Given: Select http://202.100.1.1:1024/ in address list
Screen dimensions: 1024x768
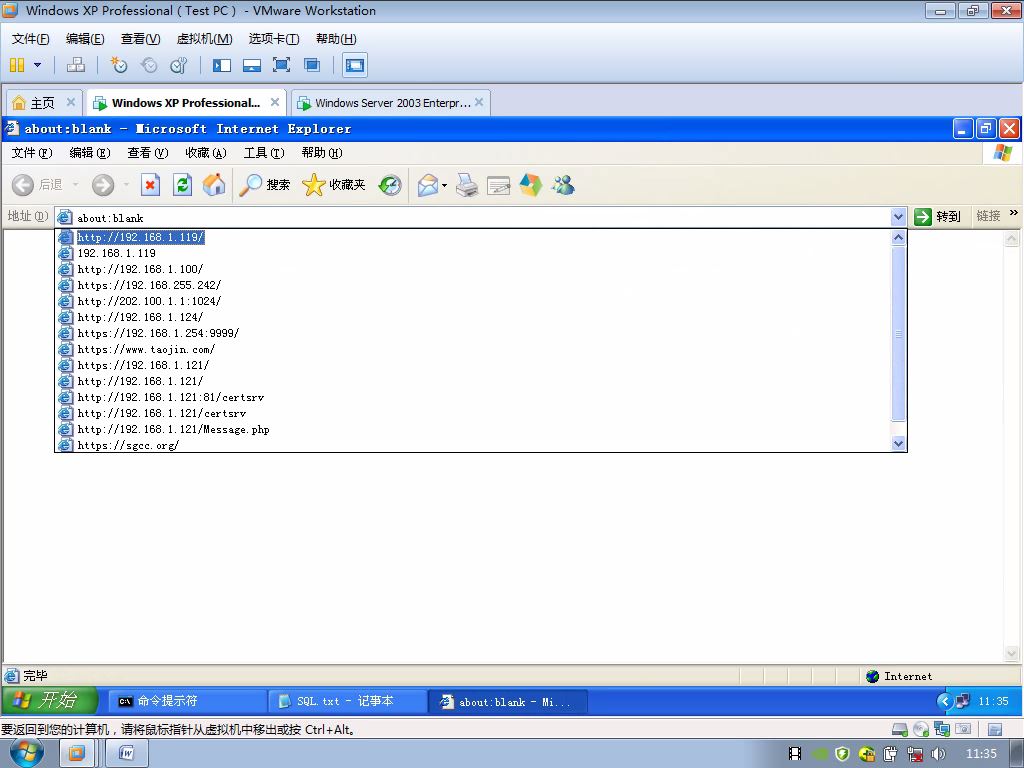Looking at the screenshot, I should 473,301.
